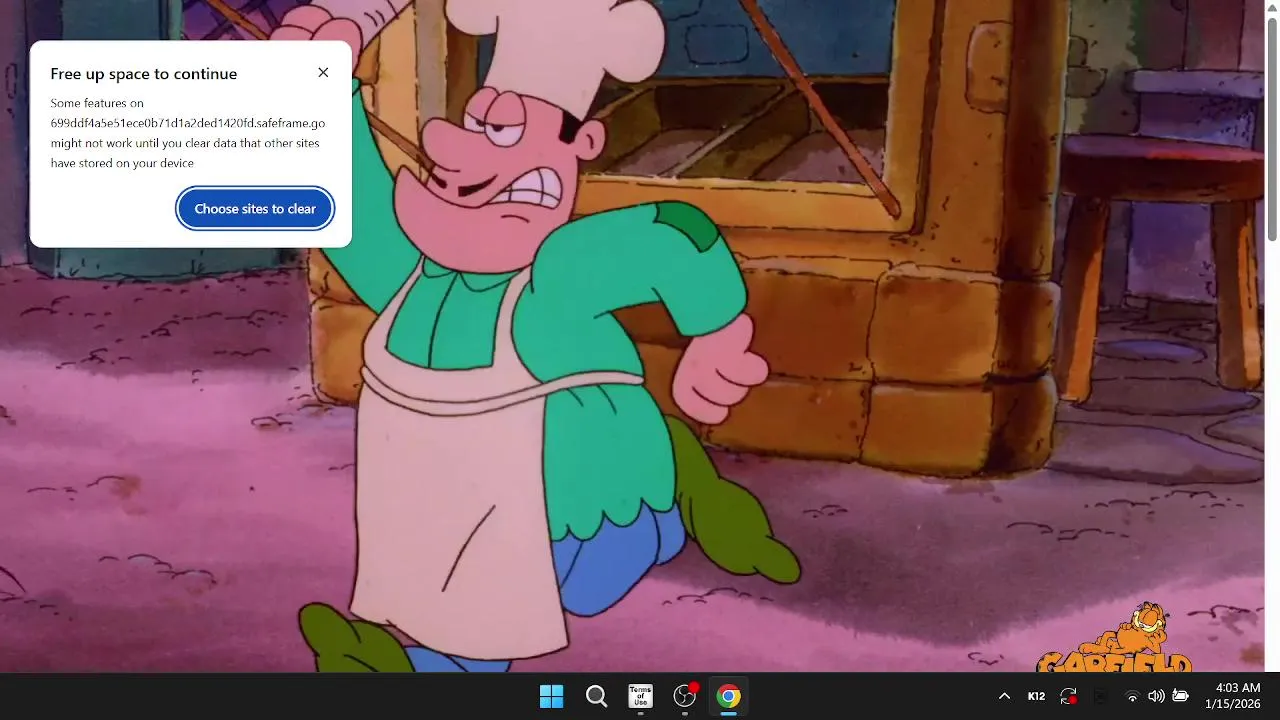
Task: Open OBS Studio from the taskbar
Action: pos(685,696)
